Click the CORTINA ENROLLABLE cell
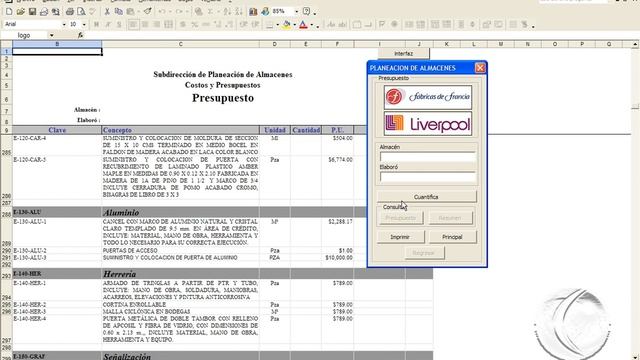 (x=180, y=304)
